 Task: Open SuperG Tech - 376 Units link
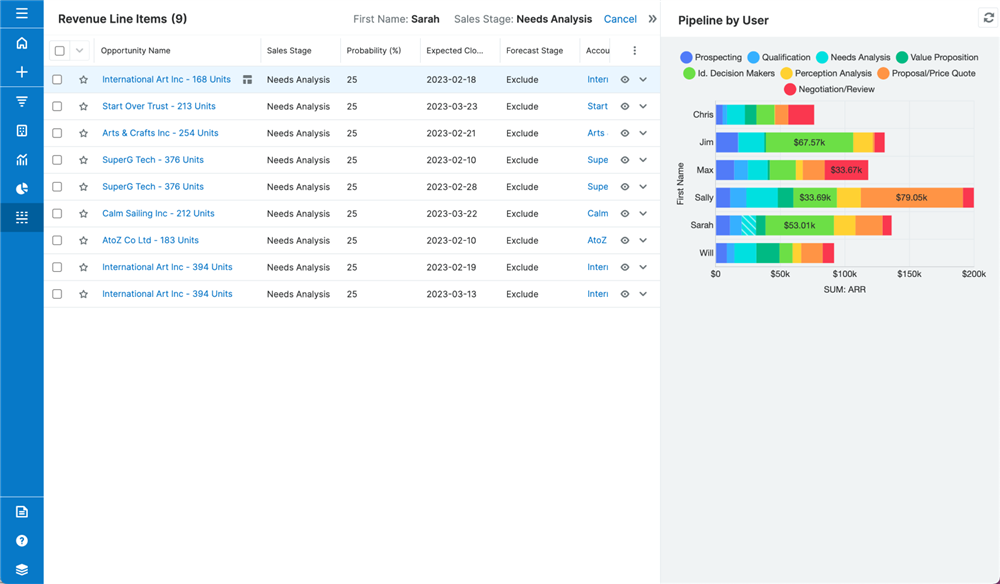[x=152, y=160]
